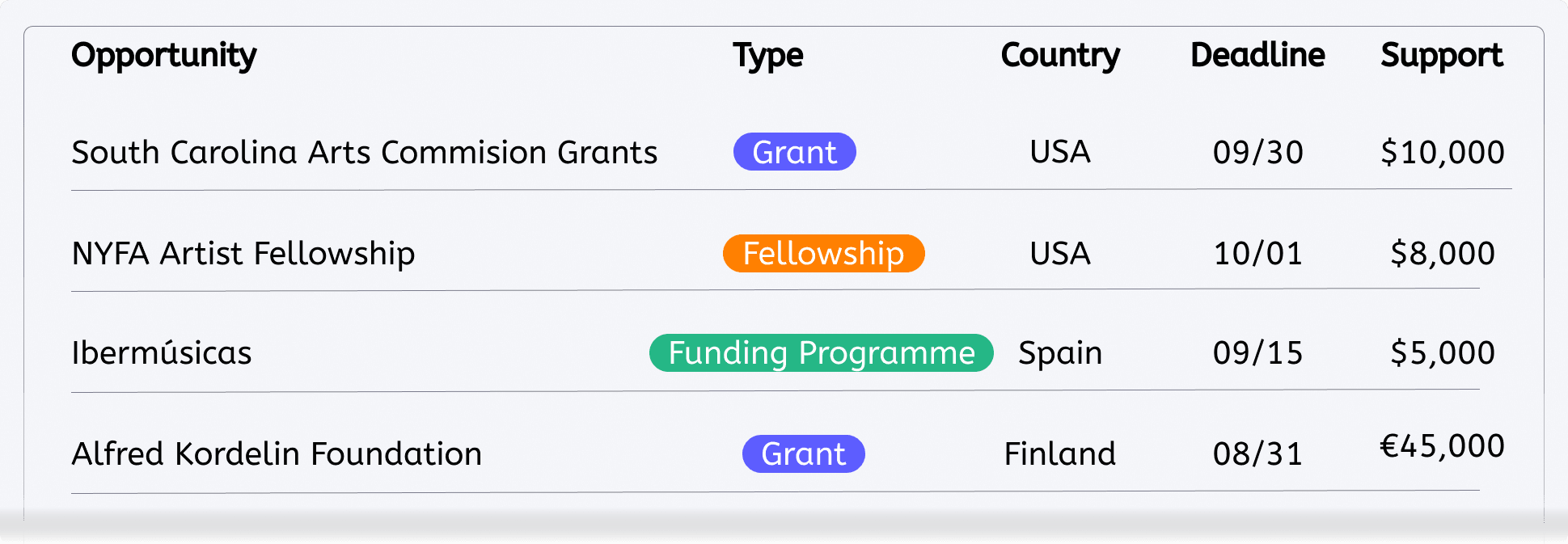Select the Finland country cell

(1059, 454)
